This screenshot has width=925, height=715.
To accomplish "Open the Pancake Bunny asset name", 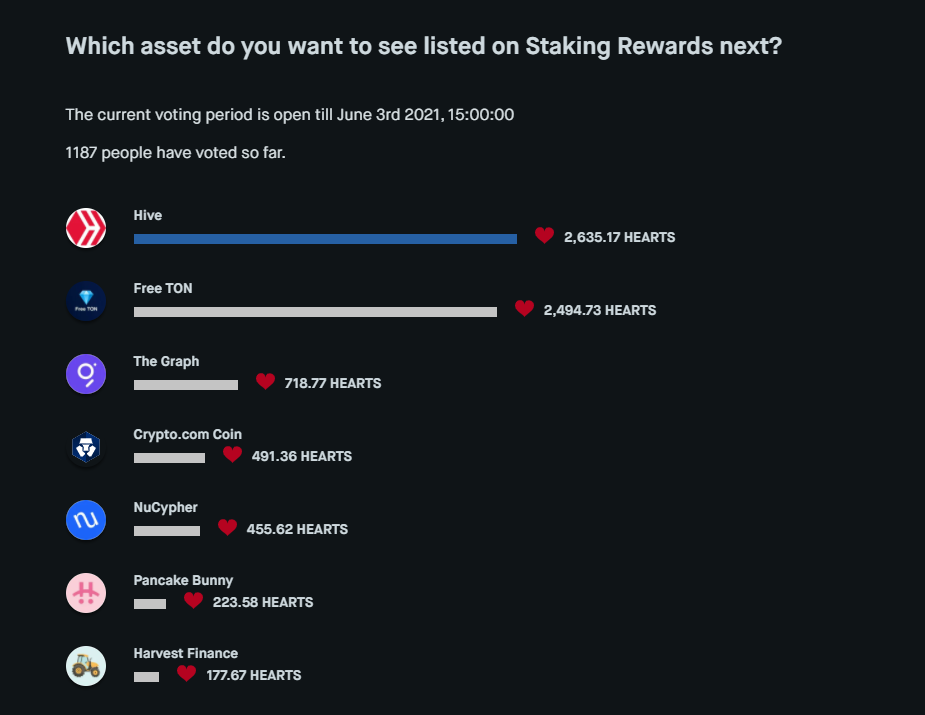I will (x=183, y=580).
